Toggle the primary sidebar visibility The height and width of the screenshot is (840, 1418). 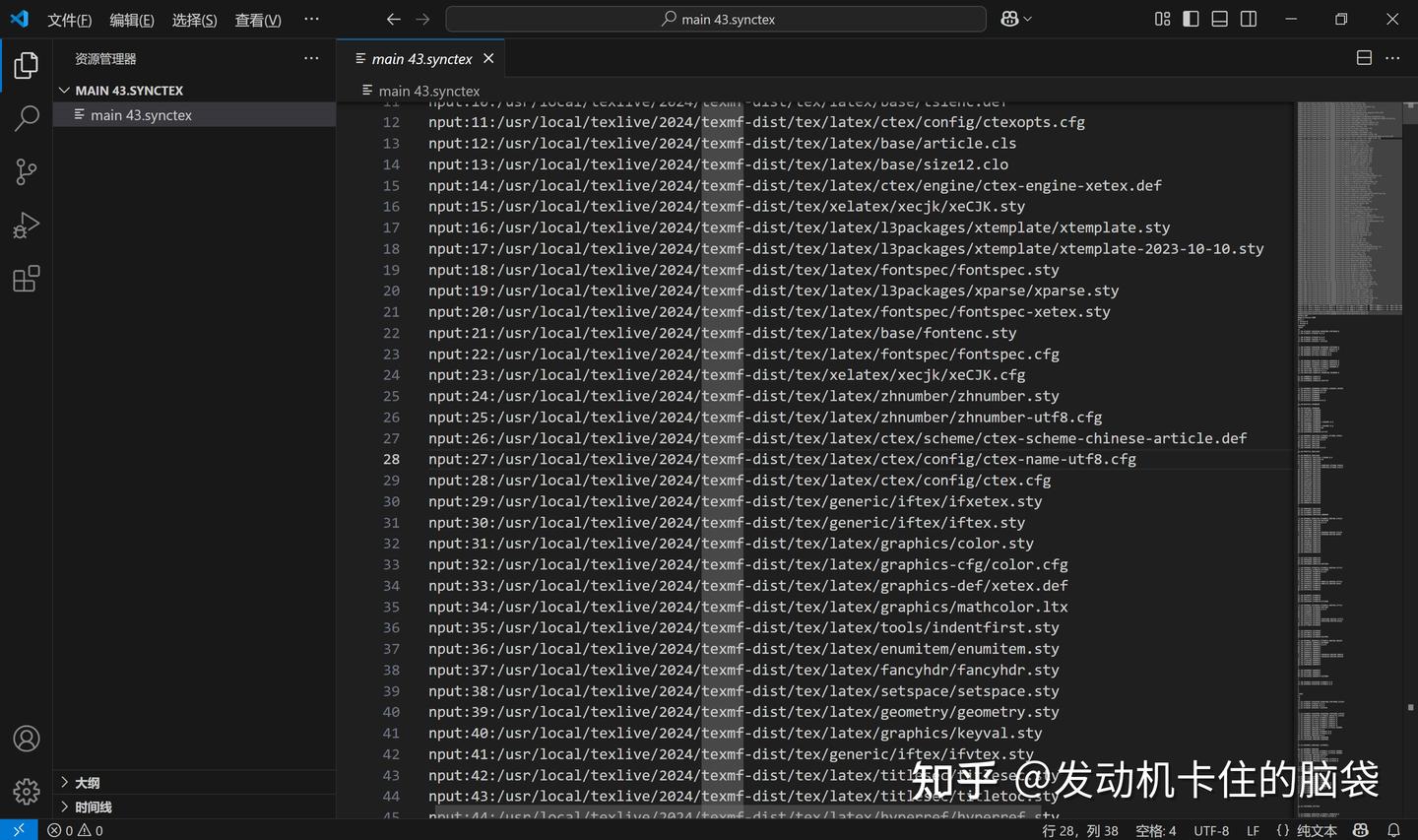[1191, 19]
